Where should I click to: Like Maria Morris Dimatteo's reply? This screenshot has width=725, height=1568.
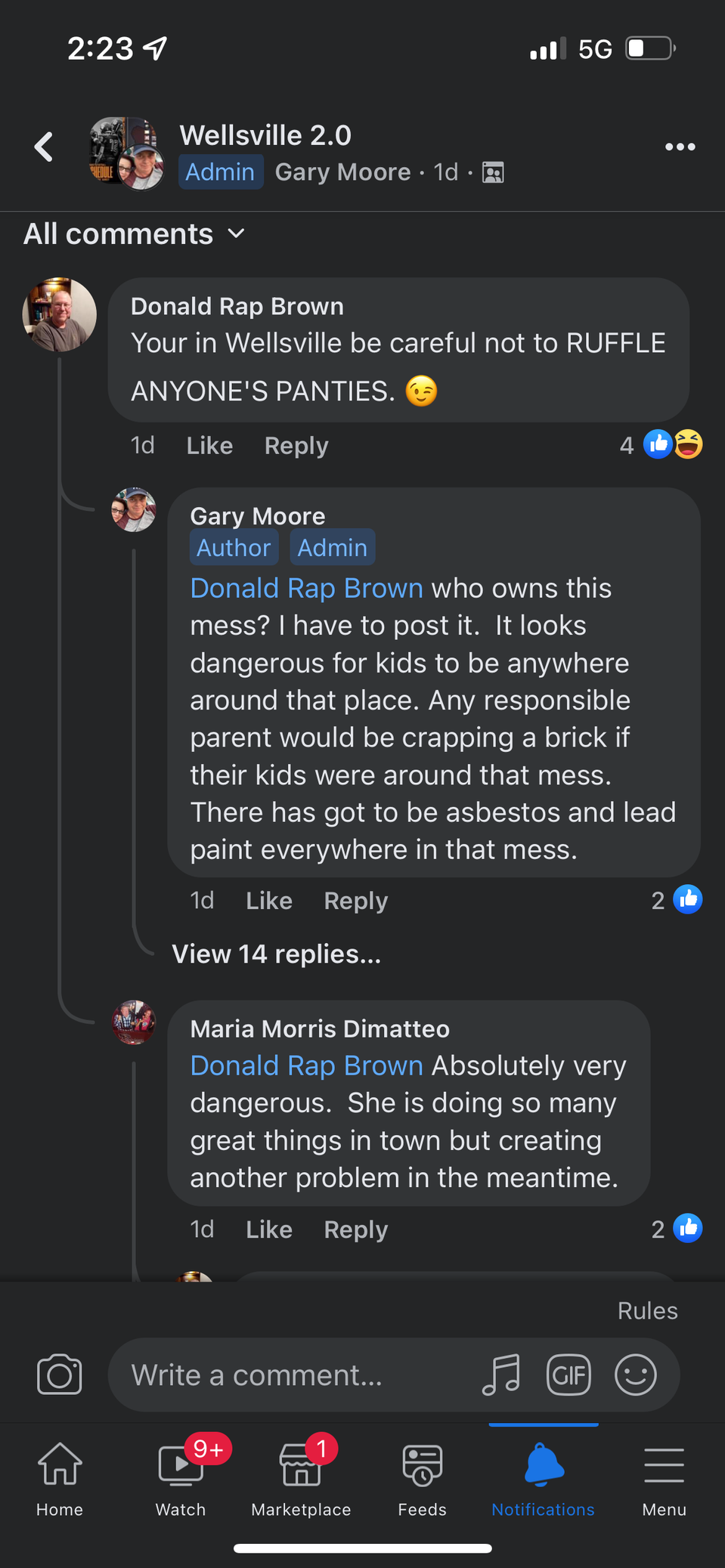269,1229
